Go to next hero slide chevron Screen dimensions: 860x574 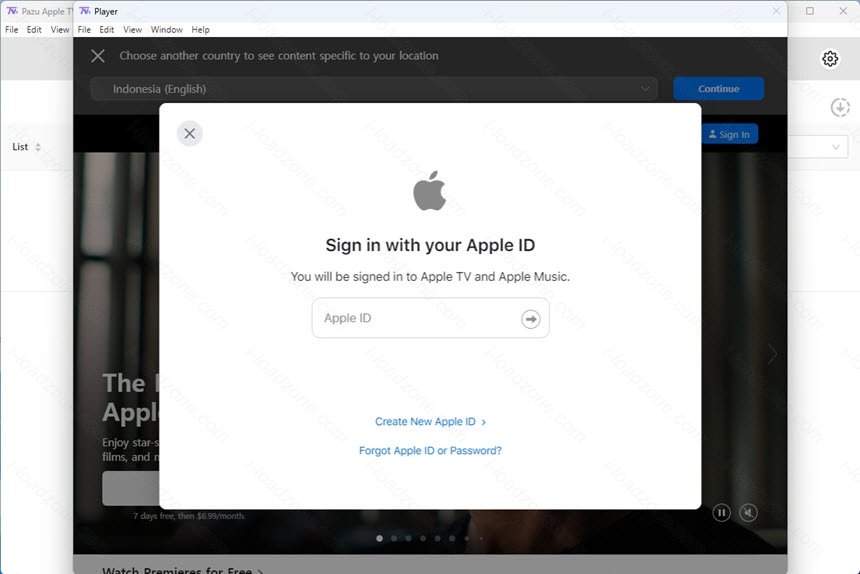(772, 354)
